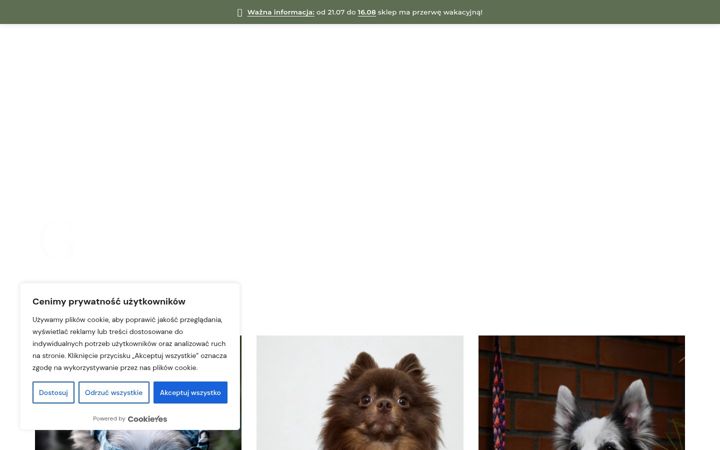
Task: Click the faint circular logo above cookie banner
Action: (x=57, y=239)
